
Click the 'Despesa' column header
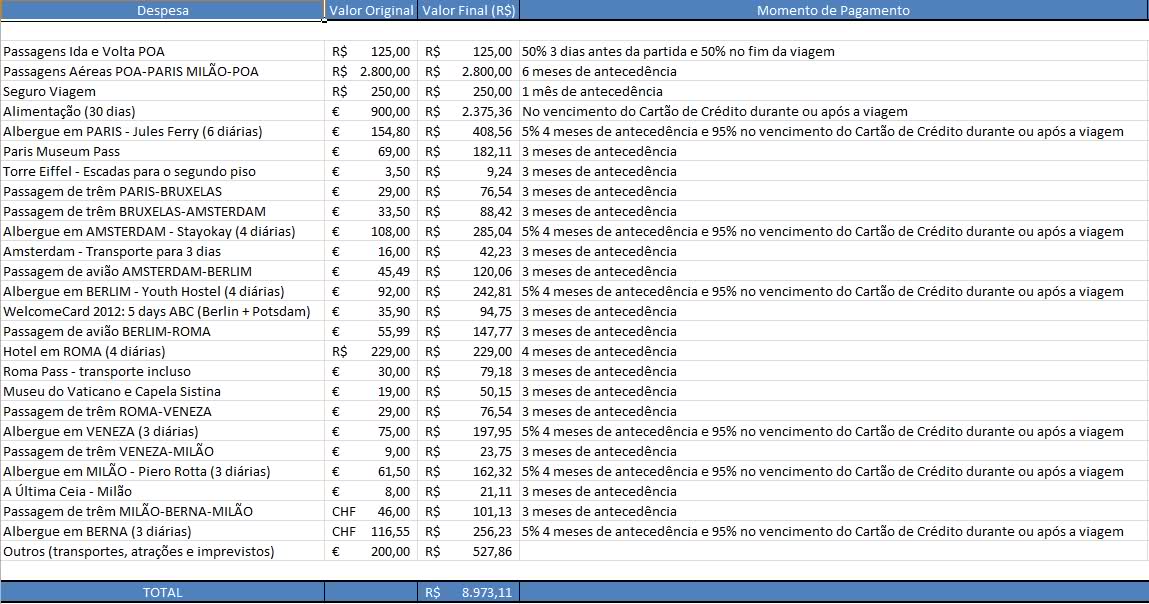pyautogui.click(x=162, y=11)
